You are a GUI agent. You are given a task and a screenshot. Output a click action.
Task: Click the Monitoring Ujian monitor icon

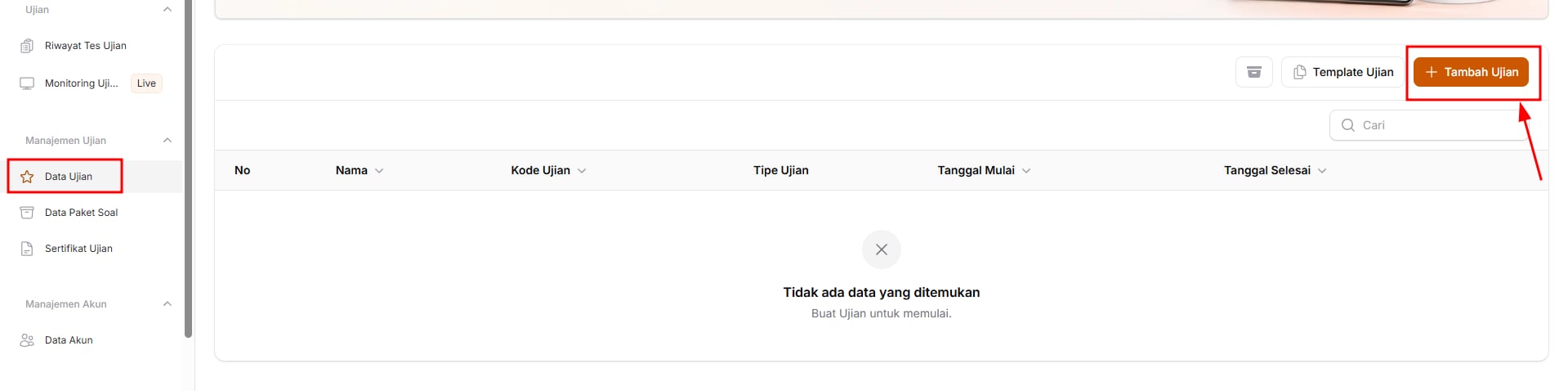click(x=27, y=83)
